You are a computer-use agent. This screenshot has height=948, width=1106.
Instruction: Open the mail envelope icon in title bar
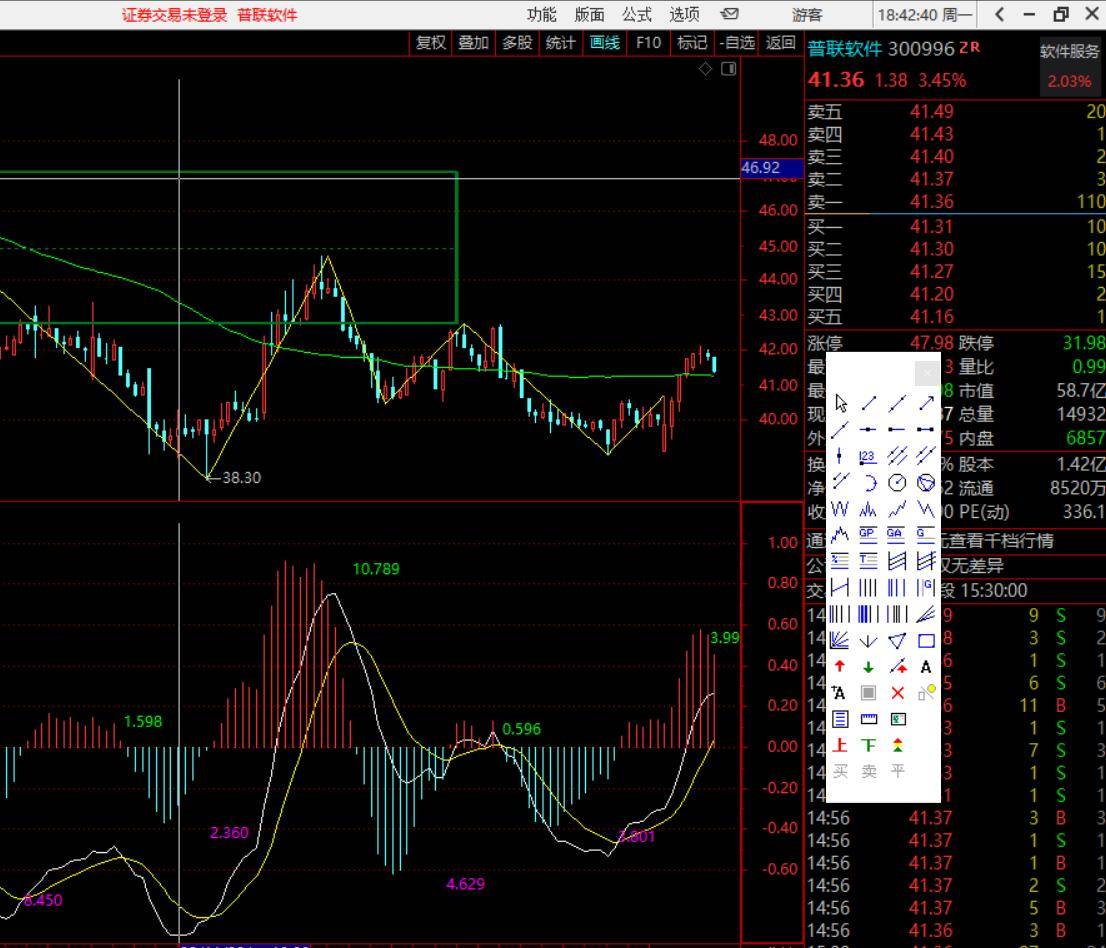point(729,13)
